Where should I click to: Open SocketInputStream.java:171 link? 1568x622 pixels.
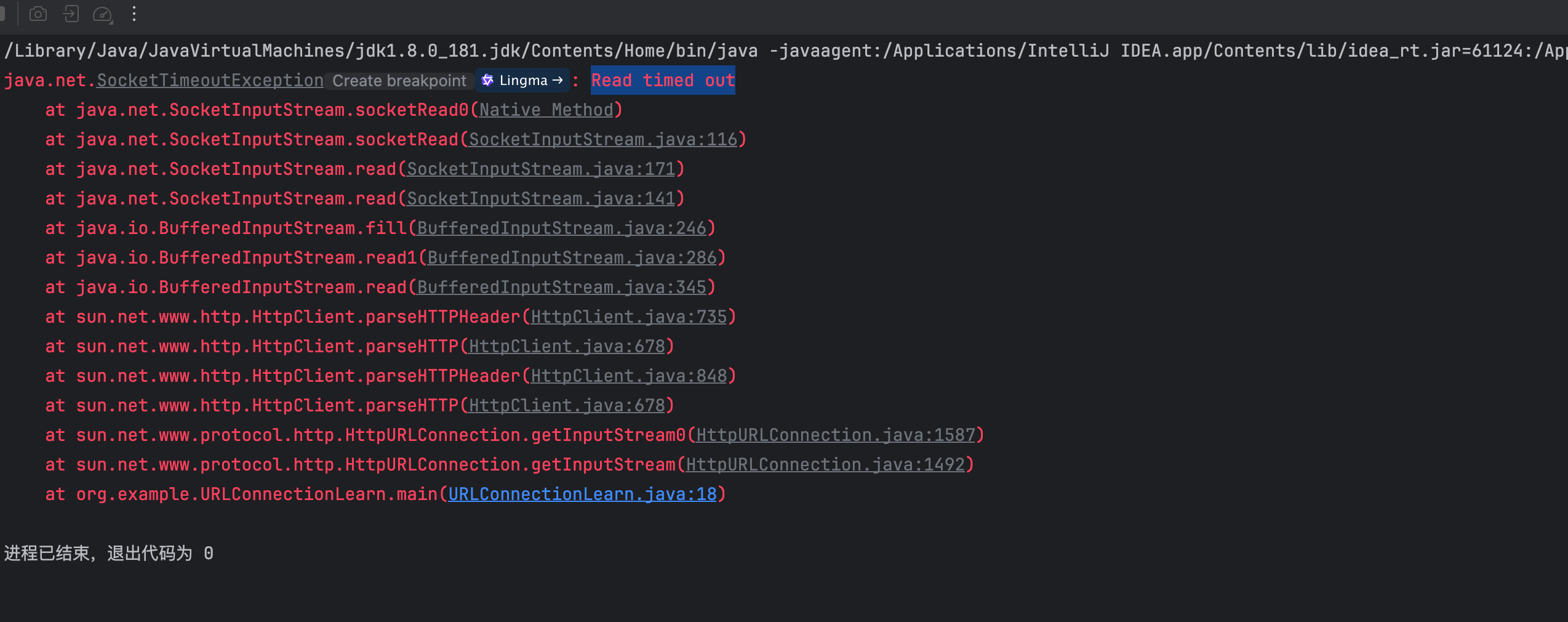541,169
